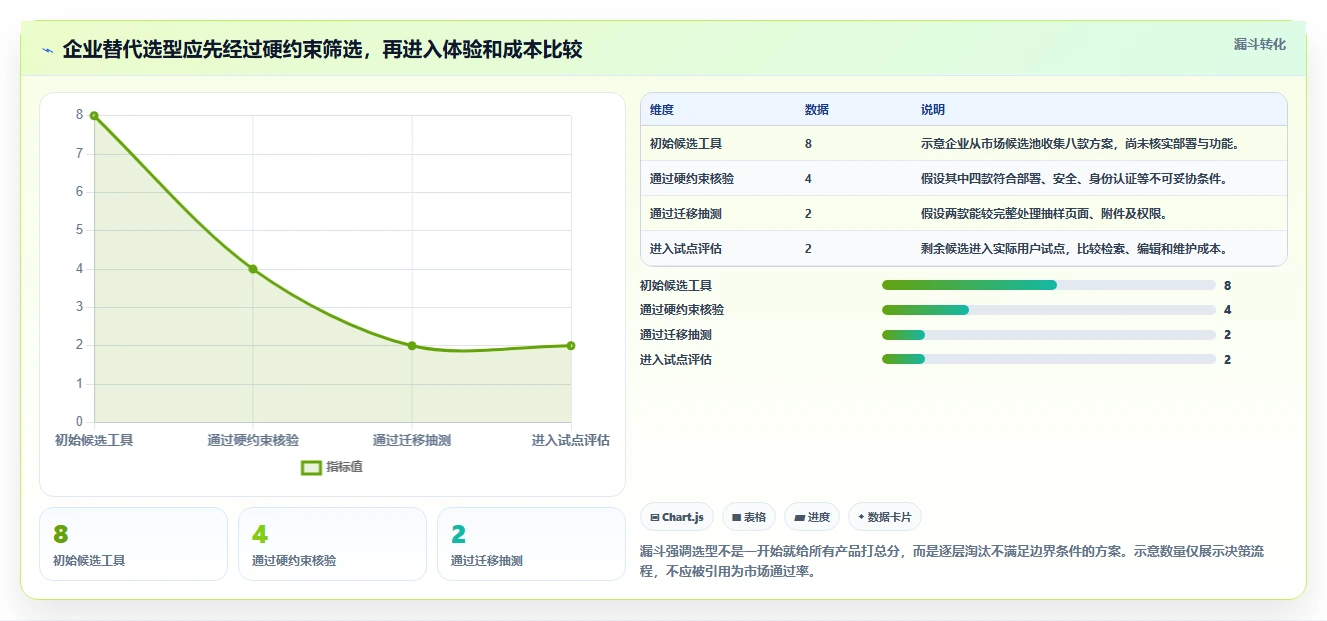
Task: Click the 通过硬约束核验 x-axis label
Action: pyautogui.click(x=253, y=440)
